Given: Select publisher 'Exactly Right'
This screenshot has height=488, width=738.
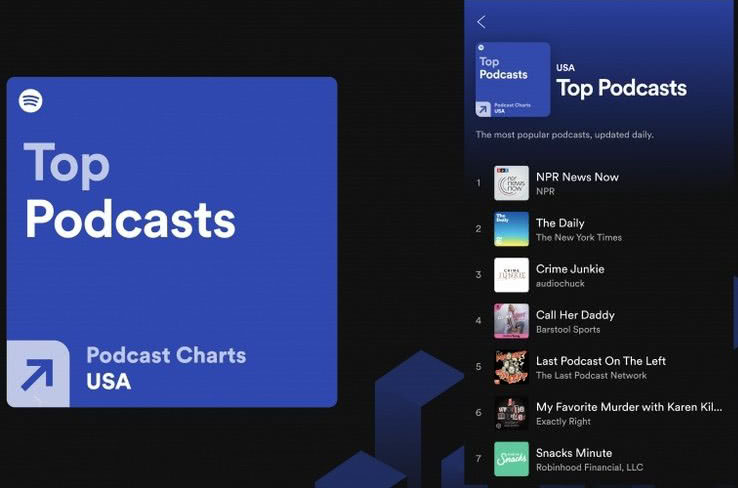Looking at the screenshot, I should coord(563,422).
